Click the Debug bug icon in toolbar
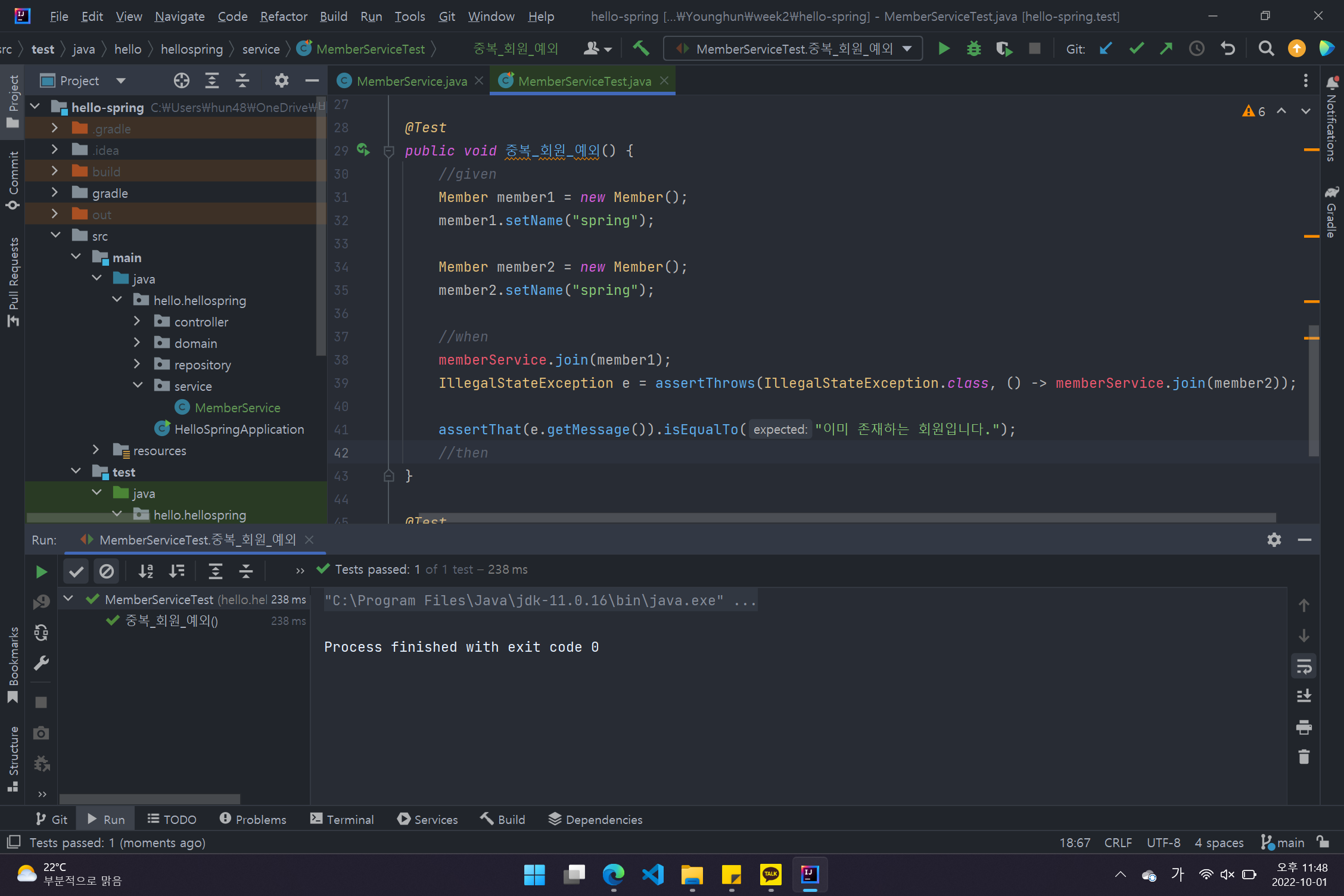 tap(973, 48)
